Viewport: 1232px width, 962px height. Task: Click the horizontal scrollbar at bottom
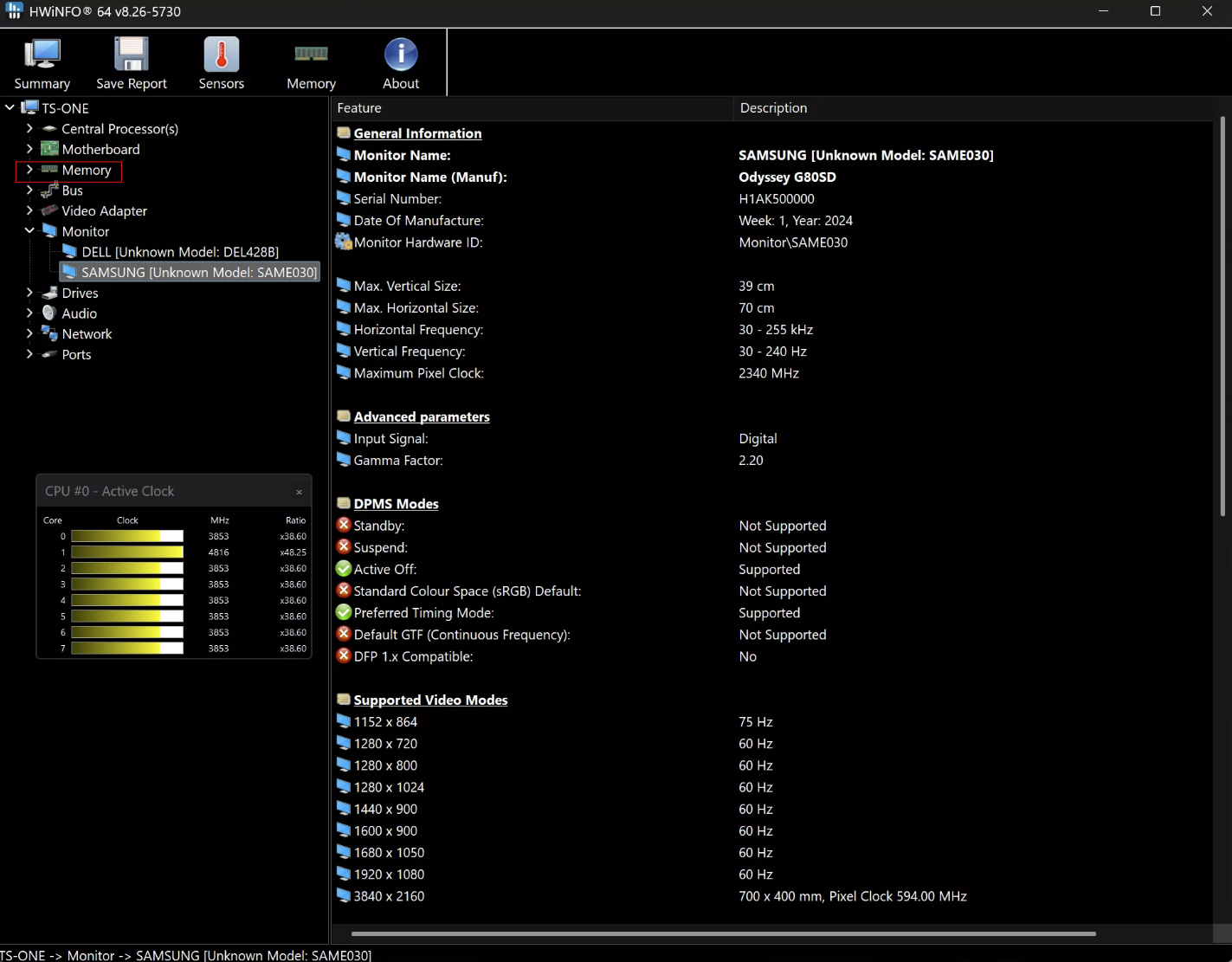point(723,933)
